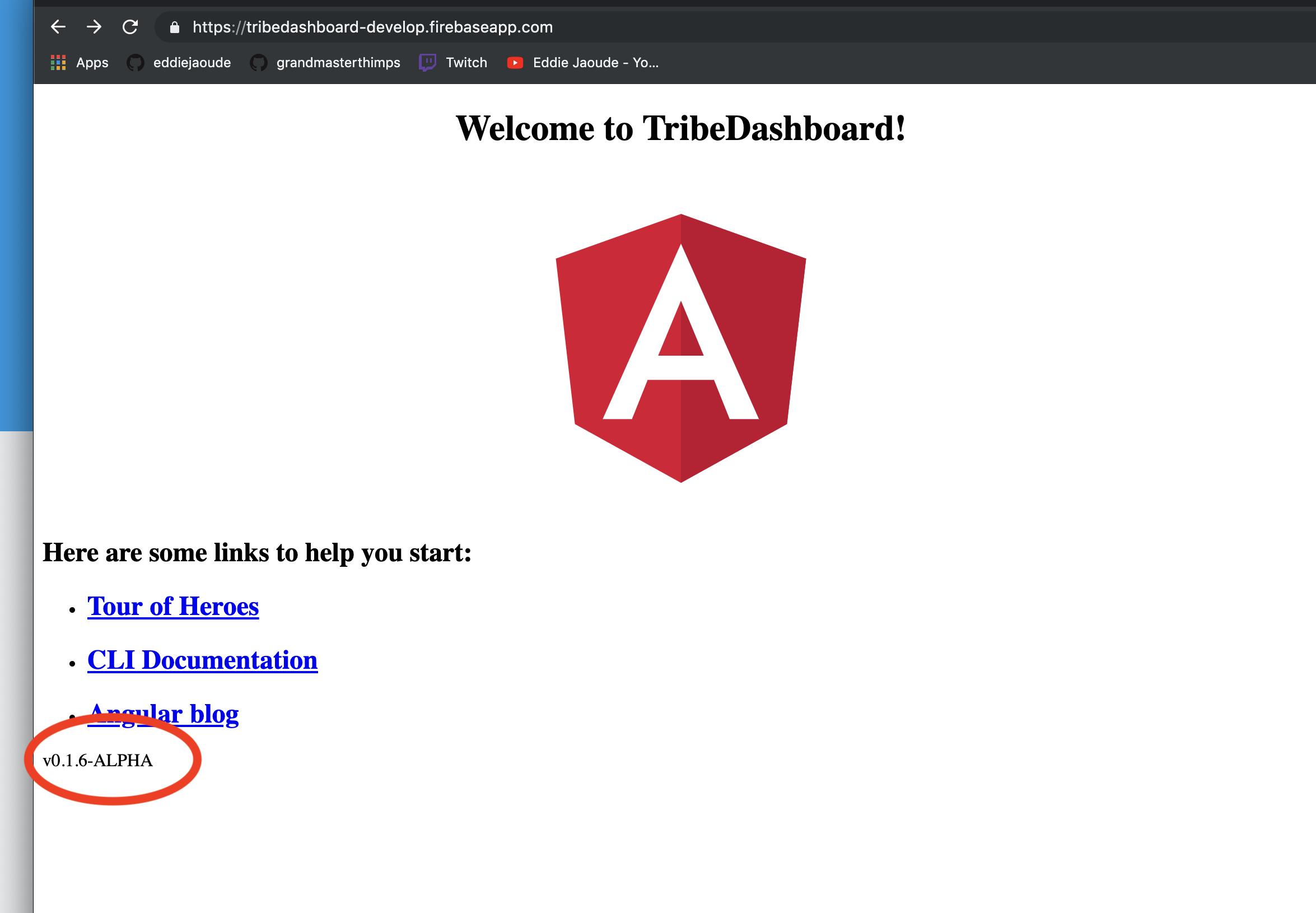Go back using the browser back arrow
Image resolution: width=1316 pixels, height=913 pixels.
pos(58,27)
